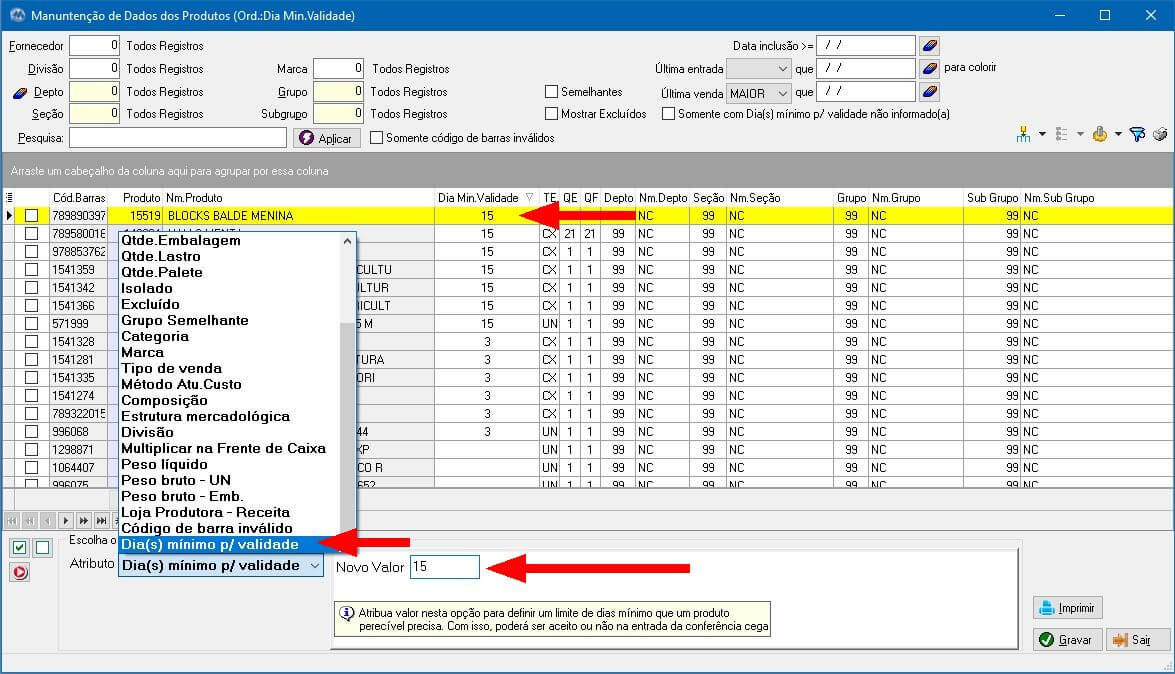Click the yellow hierarchy grouping toolbar icon

click(1023, 134)
